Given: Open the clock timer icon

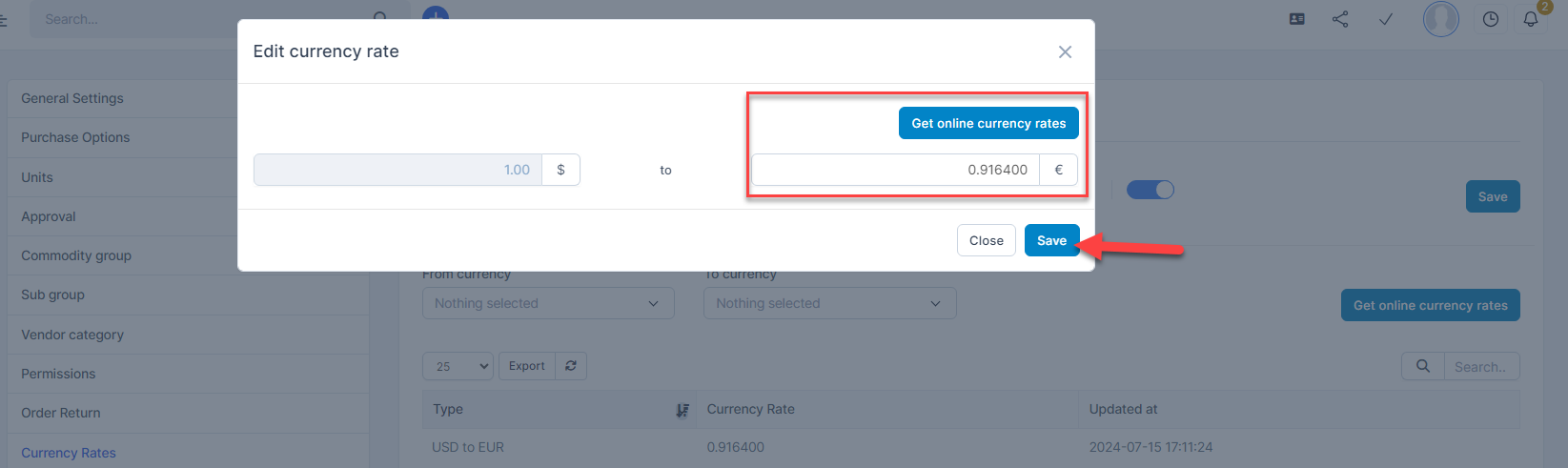Looking at the screenshot, I should pyautogui.click(x=1491, y=19).
